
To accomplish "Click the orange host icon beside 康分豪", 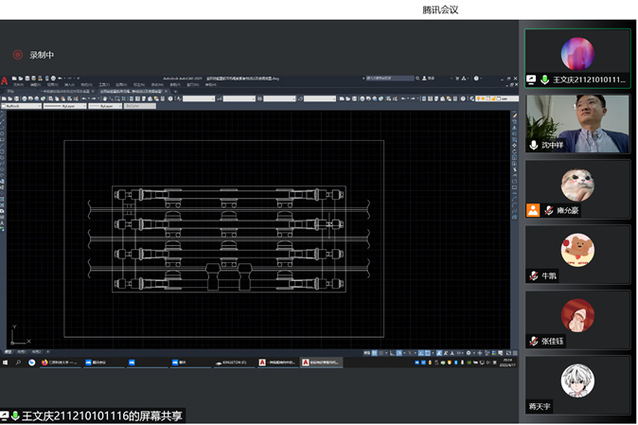I will pyautogui.click(x=533, y=210).
